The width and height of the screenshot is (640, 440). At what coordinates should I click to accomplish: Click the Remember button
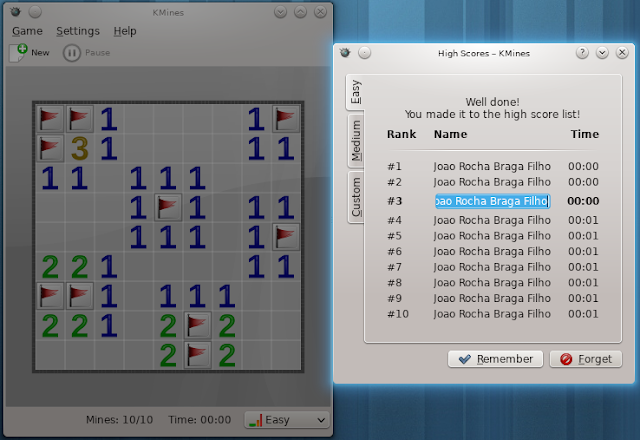pos(496,359)
